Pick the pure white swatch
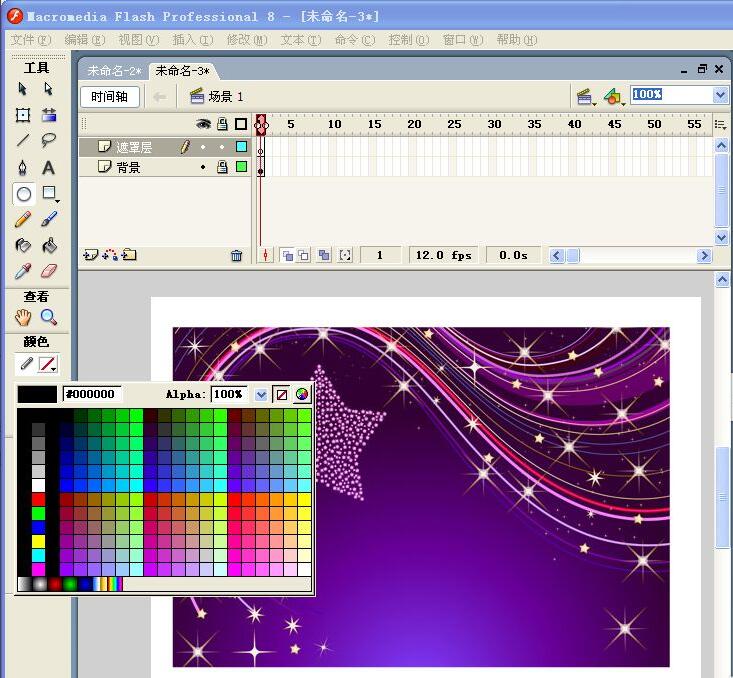 (x=38, y=485)
